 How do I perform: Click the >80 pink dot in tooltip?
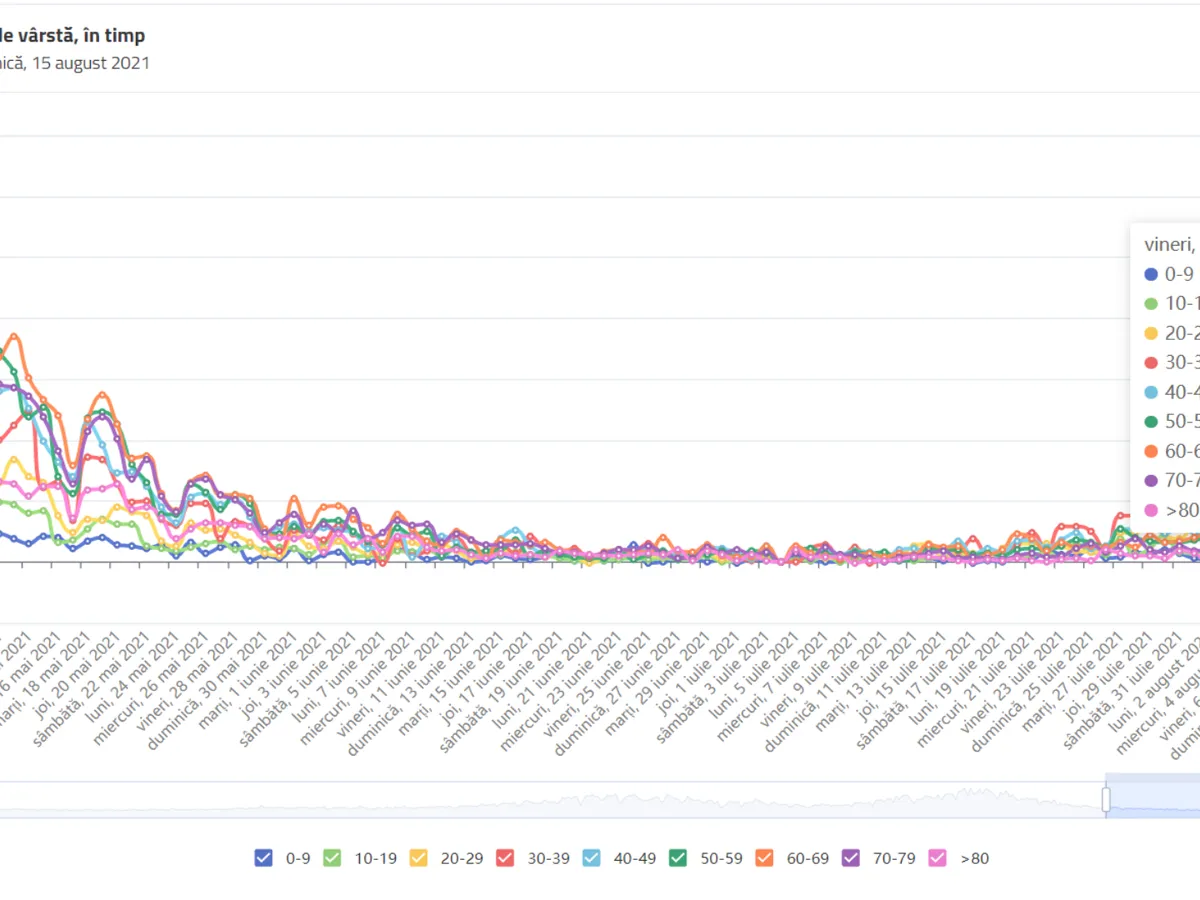pos(1151,510)
